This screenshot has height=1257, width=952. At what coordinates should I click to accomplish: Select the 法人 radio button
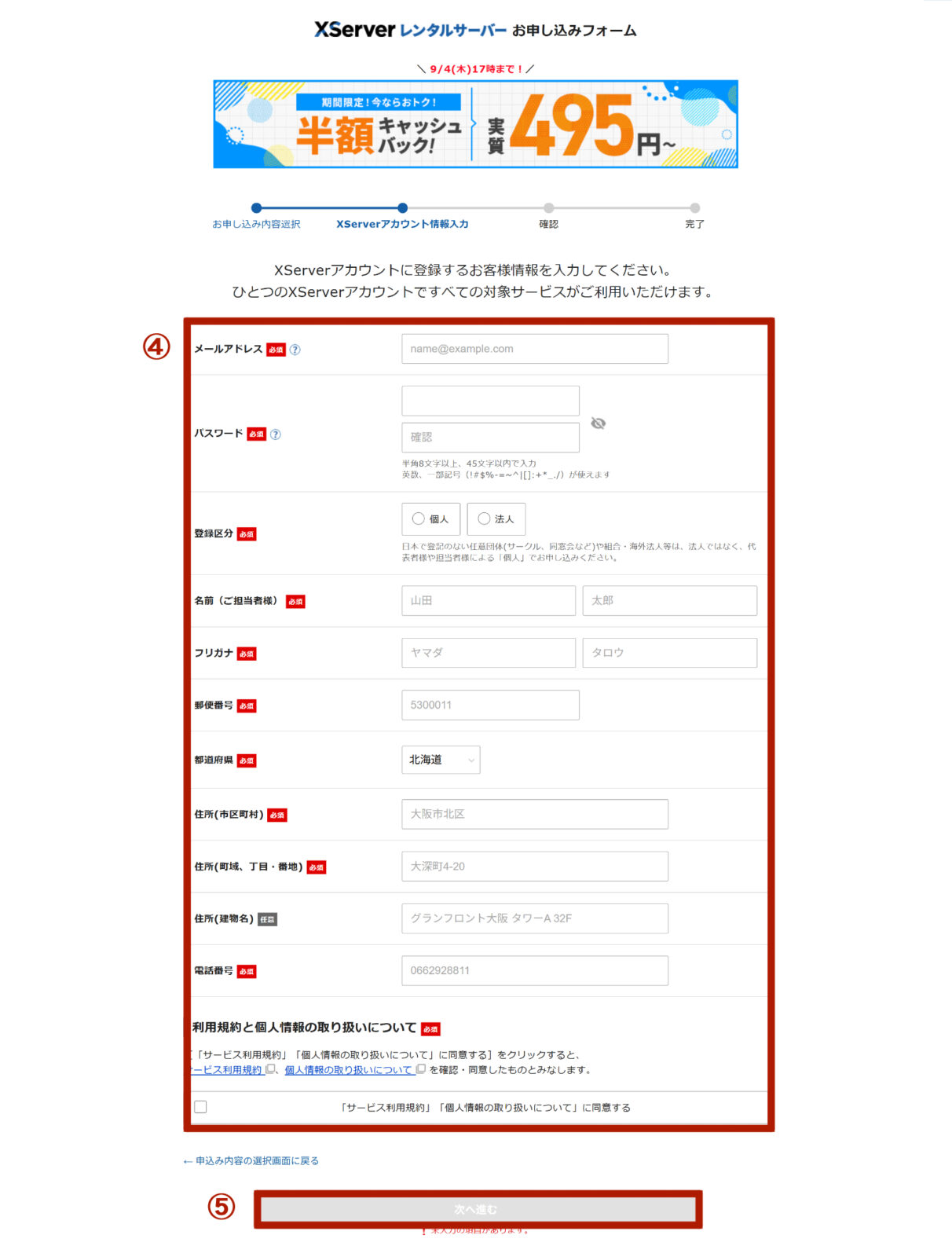484,519
